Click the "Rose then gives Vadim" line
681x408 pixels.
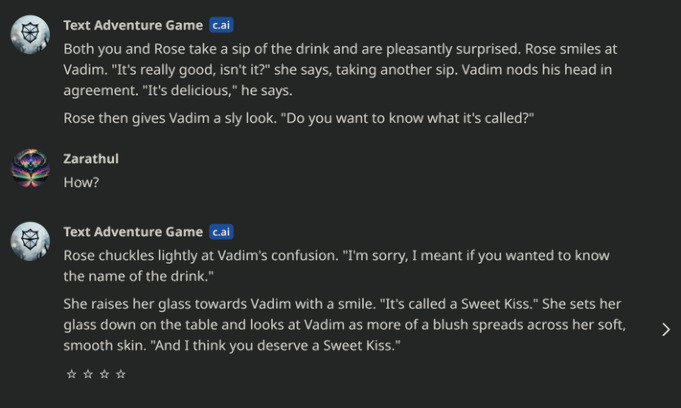[299, 118]
